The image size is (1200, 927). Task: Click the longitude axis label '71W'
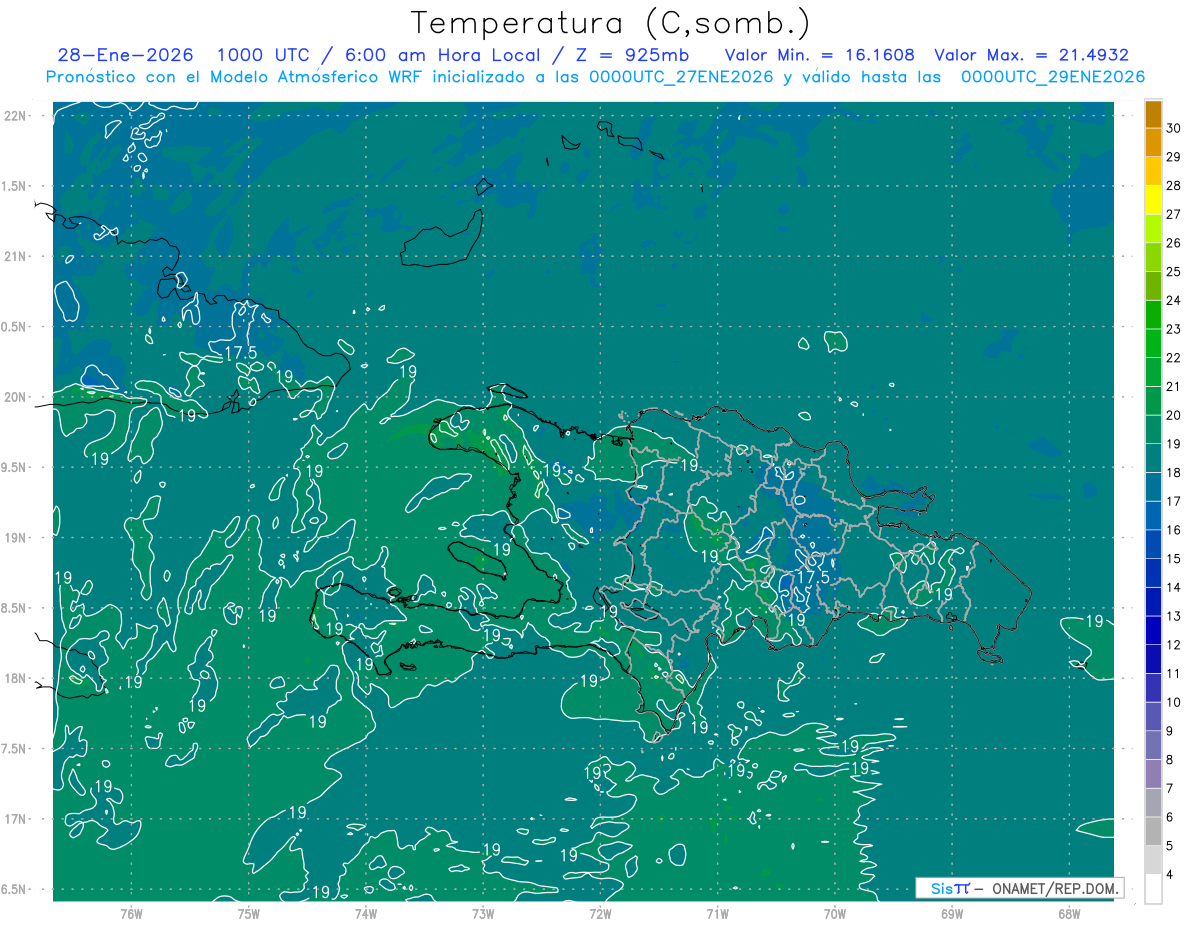717,913
